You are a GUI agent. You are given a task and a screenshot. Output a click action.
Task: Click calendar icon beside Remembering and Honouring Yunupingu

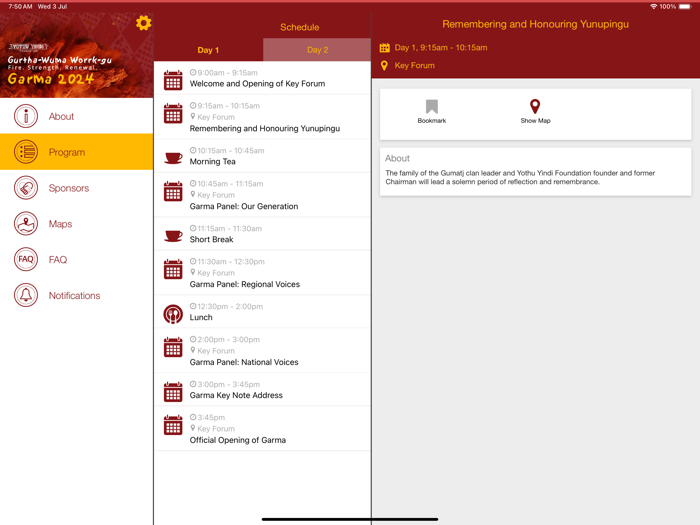click(x=173, y=113)
